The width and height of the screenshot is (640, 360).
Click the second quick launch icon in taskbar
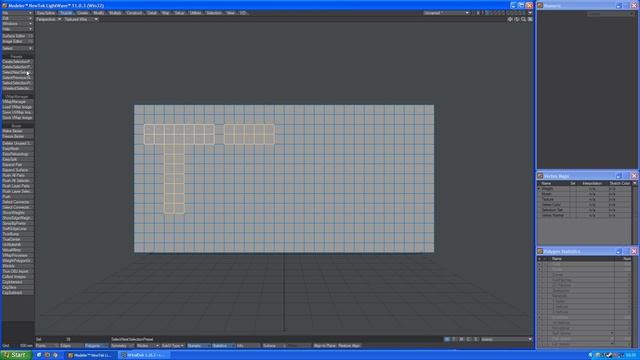(x=47, y=355)
